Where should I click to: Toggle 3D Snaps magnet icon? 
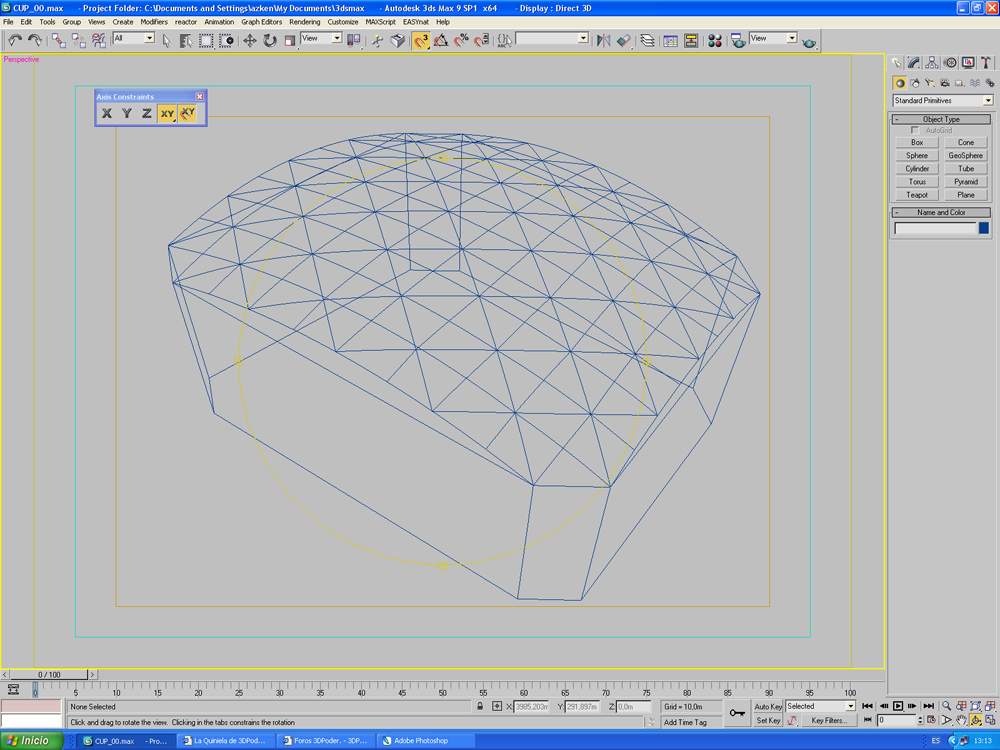pyautogui.click(x=421, y=40)
